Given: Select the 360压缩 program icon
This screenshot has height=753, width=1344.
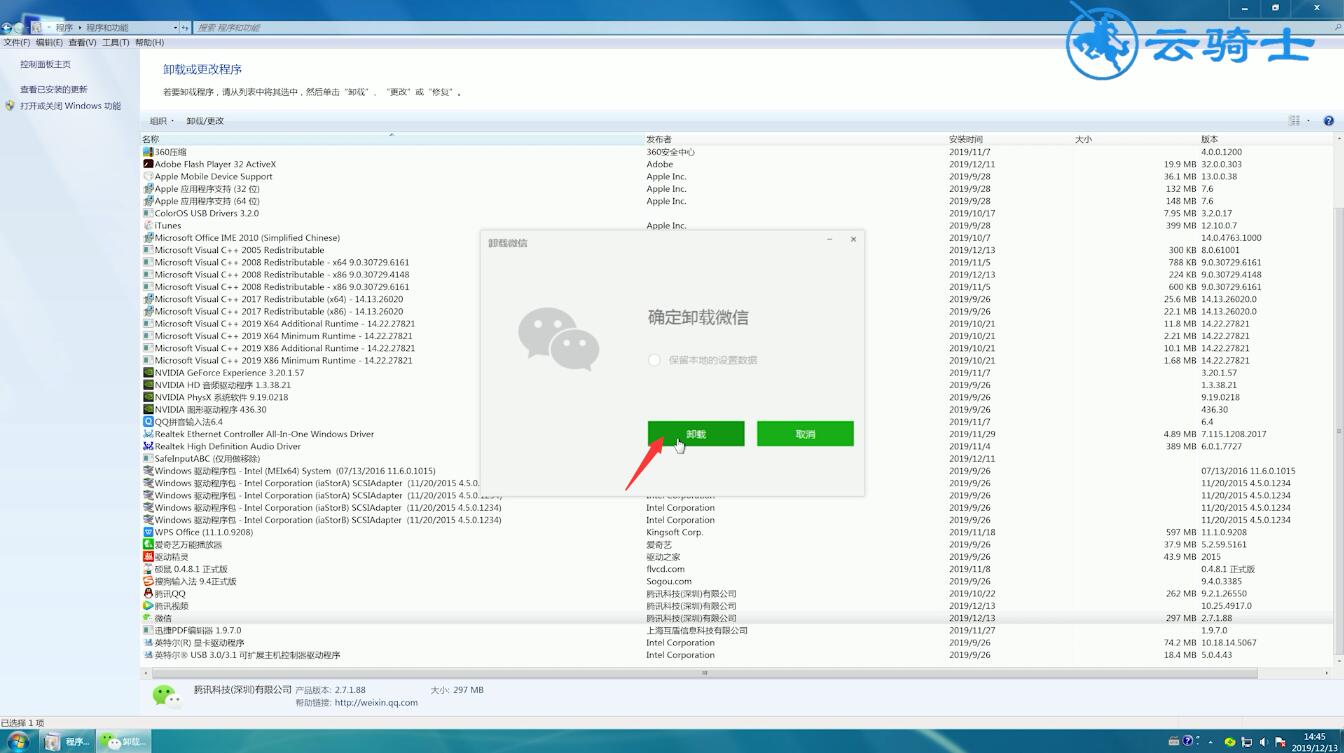Looking at the screenshot, I should [148, 152].
